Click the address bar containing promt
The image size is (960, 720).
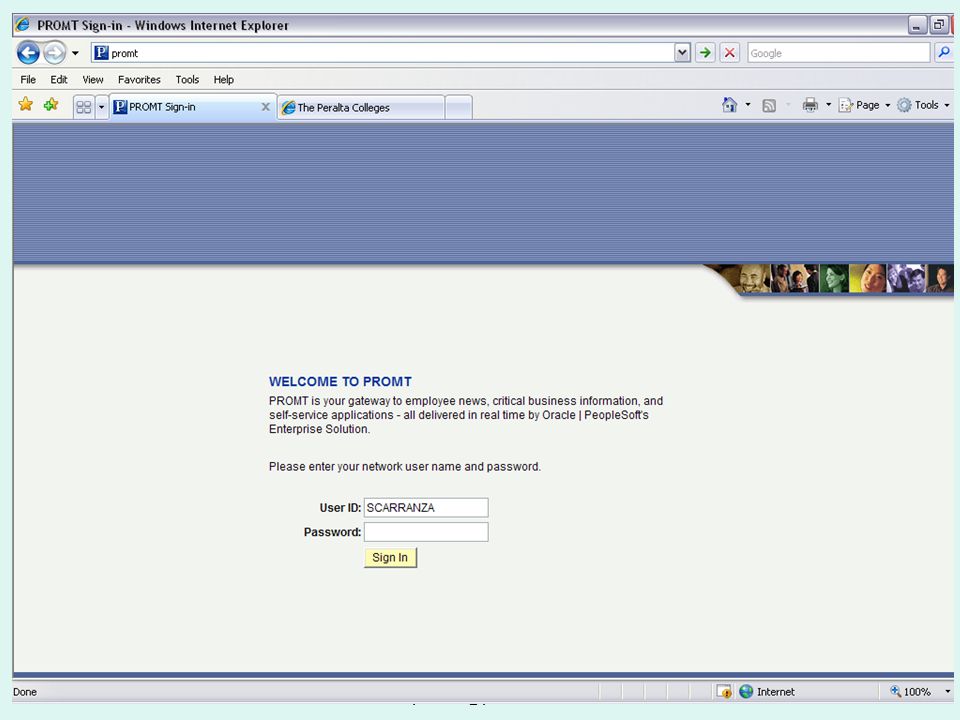pyautogui.click(x=383, y=53)
